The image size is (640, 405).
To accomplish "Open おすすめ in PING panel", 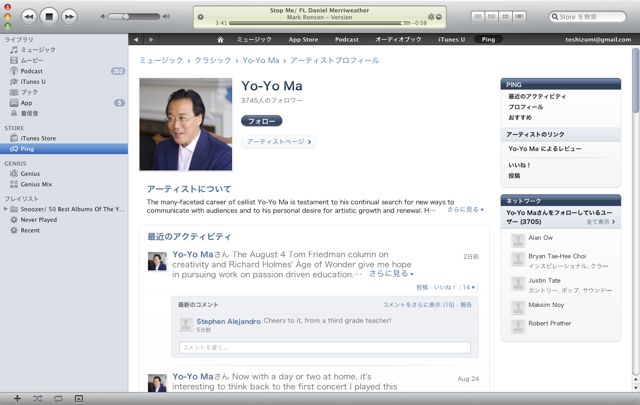I will pos(520,118).
